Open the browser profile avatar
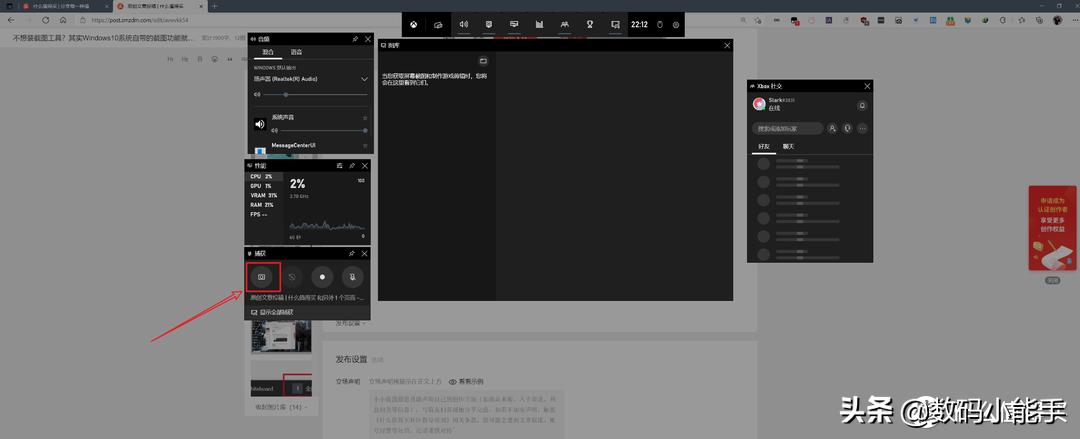The width and height of the screenshot is (1080, 439). click(1058, 20)
